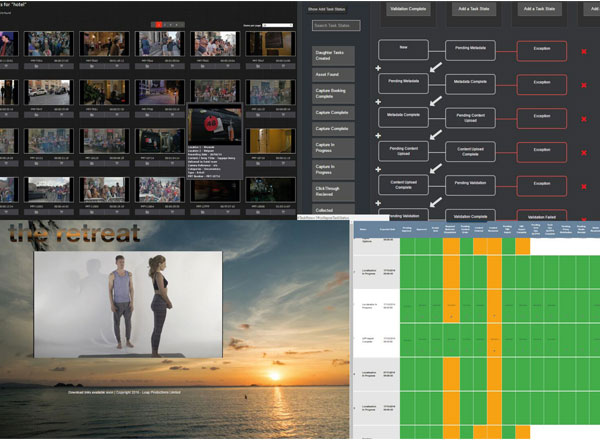Select Daughter Tasks Created in status list
This screenshot has width=600, height=440.
point(333,55)
